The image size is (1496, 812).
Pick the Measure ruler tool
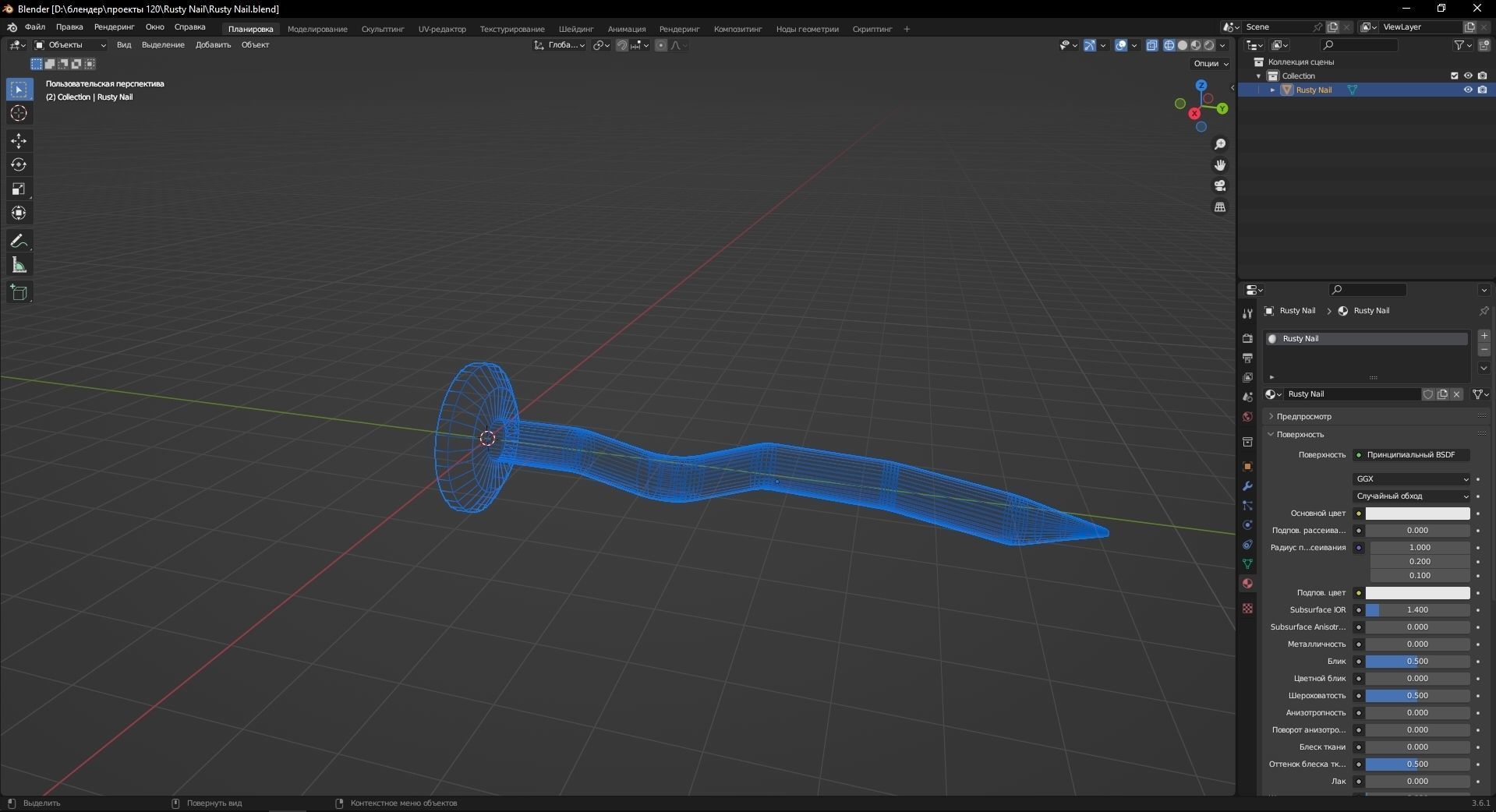(19, 266)
